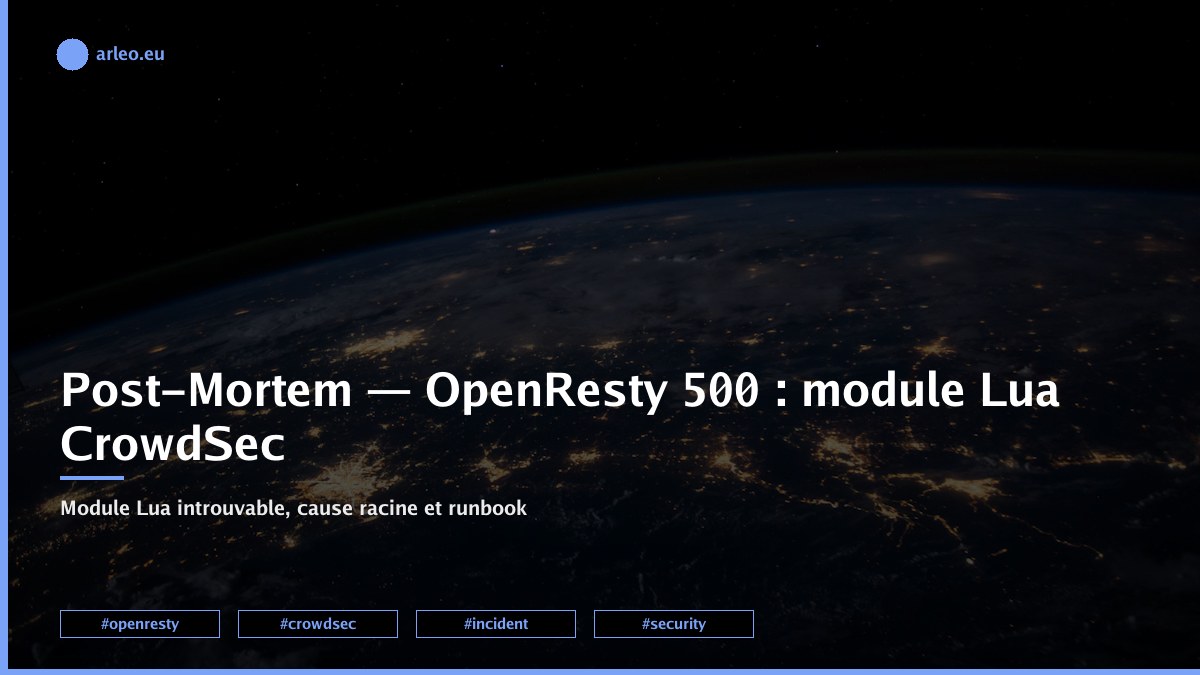Screen dimensions: 1200x675
Task: Click the Post-Mortem OpenResty 500 title
Action: click(560, 417)
